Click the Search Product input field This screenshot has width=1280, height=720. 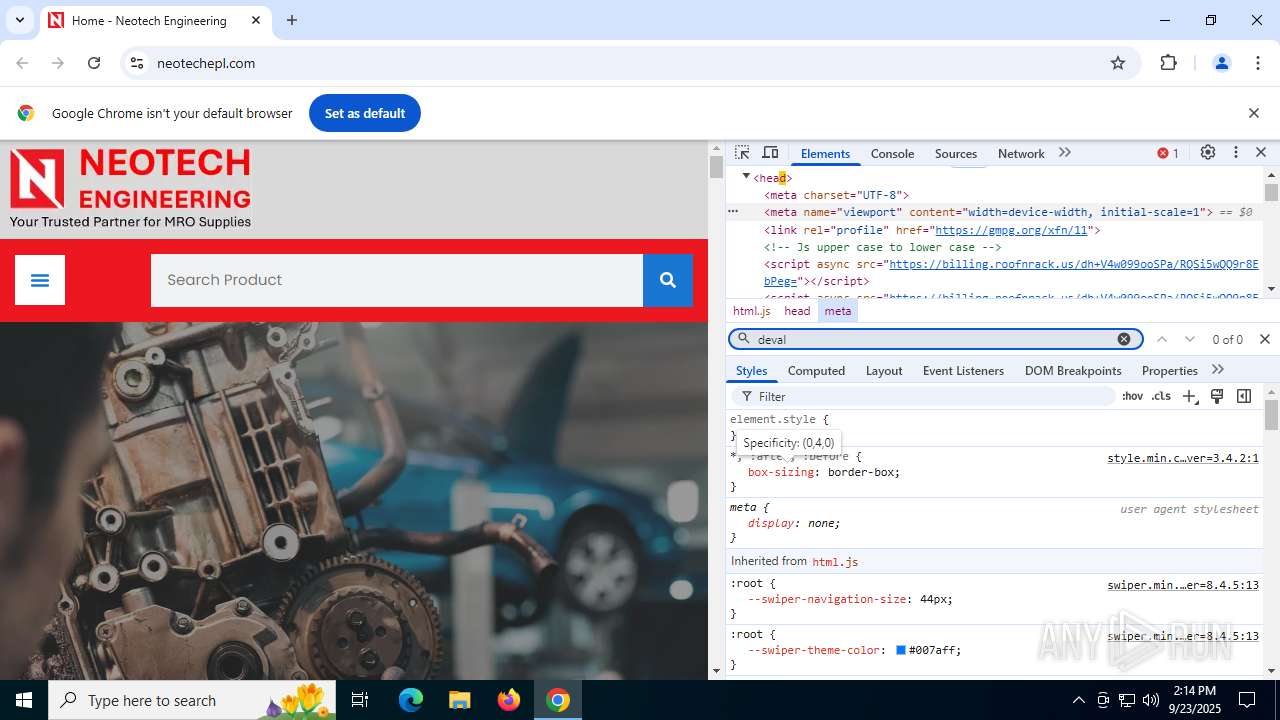(396, 280)
